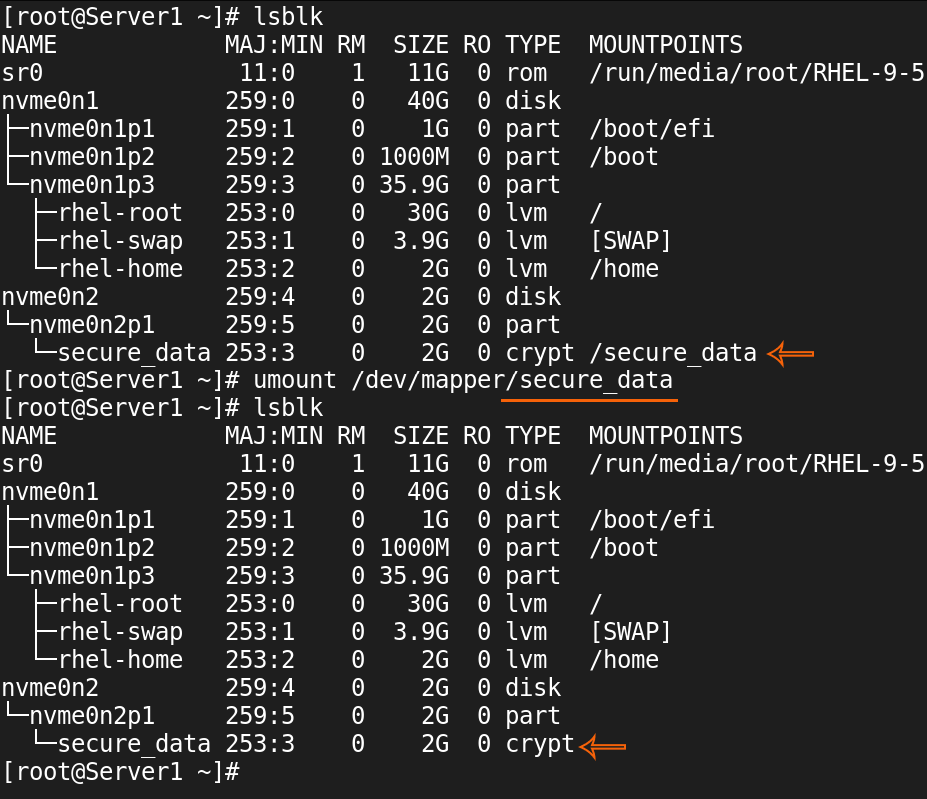
Task: Click the sr0 name in the first lsblk output
Action: tap(22, 73)
